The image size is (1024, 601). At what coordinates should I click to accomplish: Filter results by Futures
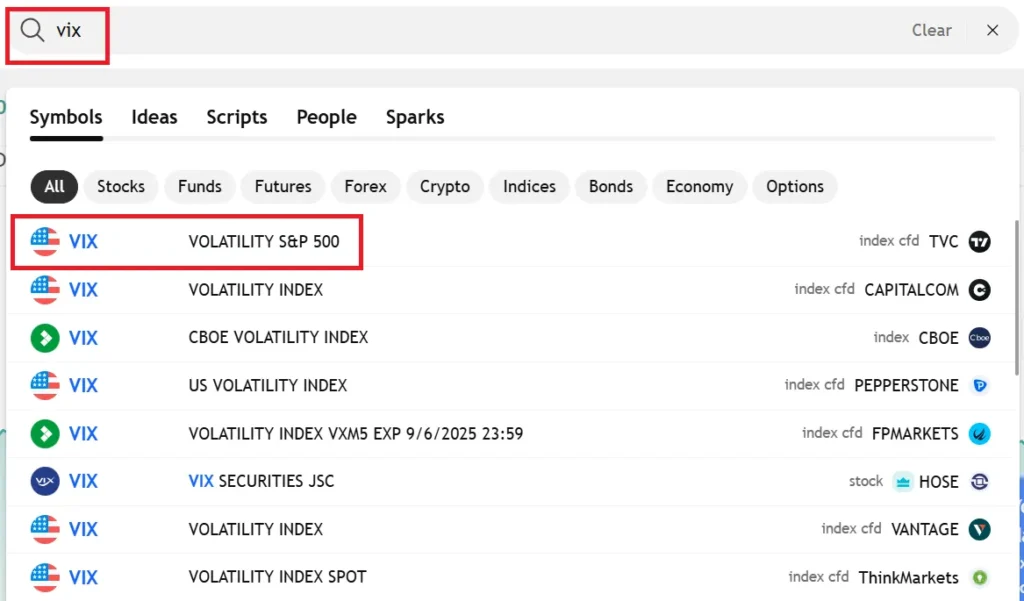tap(283, 186)
